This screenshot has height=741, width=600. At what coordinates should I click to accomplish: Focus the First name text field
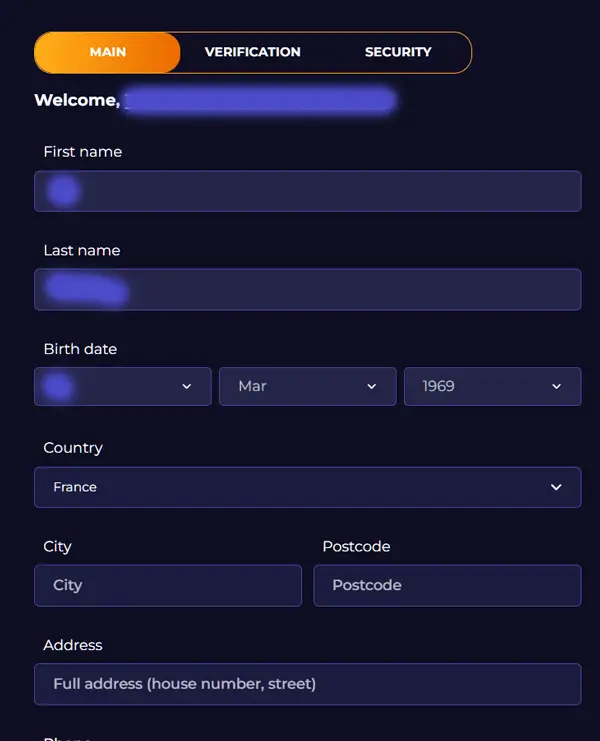pos(307,191)
